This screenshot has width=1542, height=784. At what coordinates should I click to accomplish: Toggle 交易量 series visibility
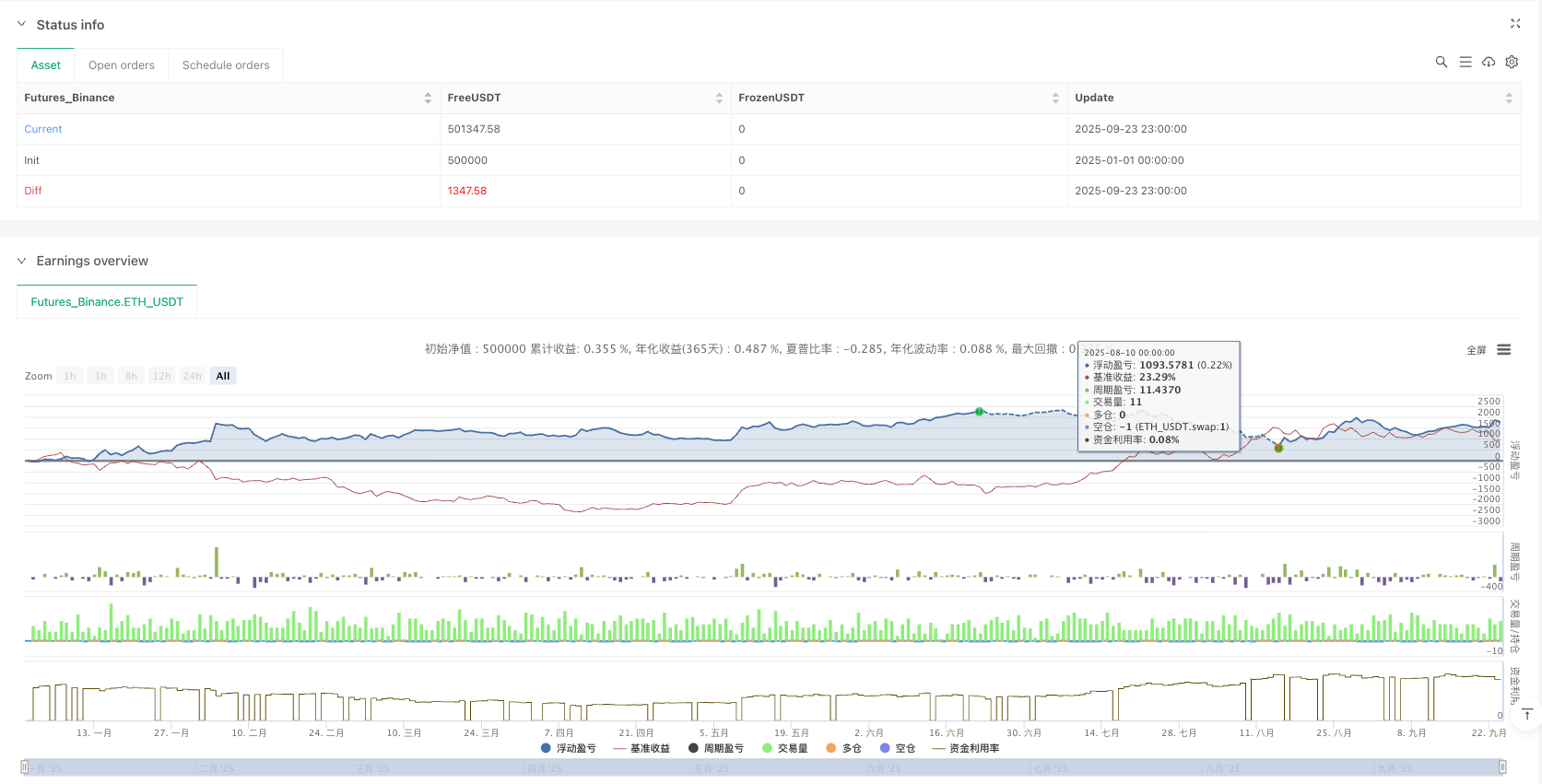point(785,748)
